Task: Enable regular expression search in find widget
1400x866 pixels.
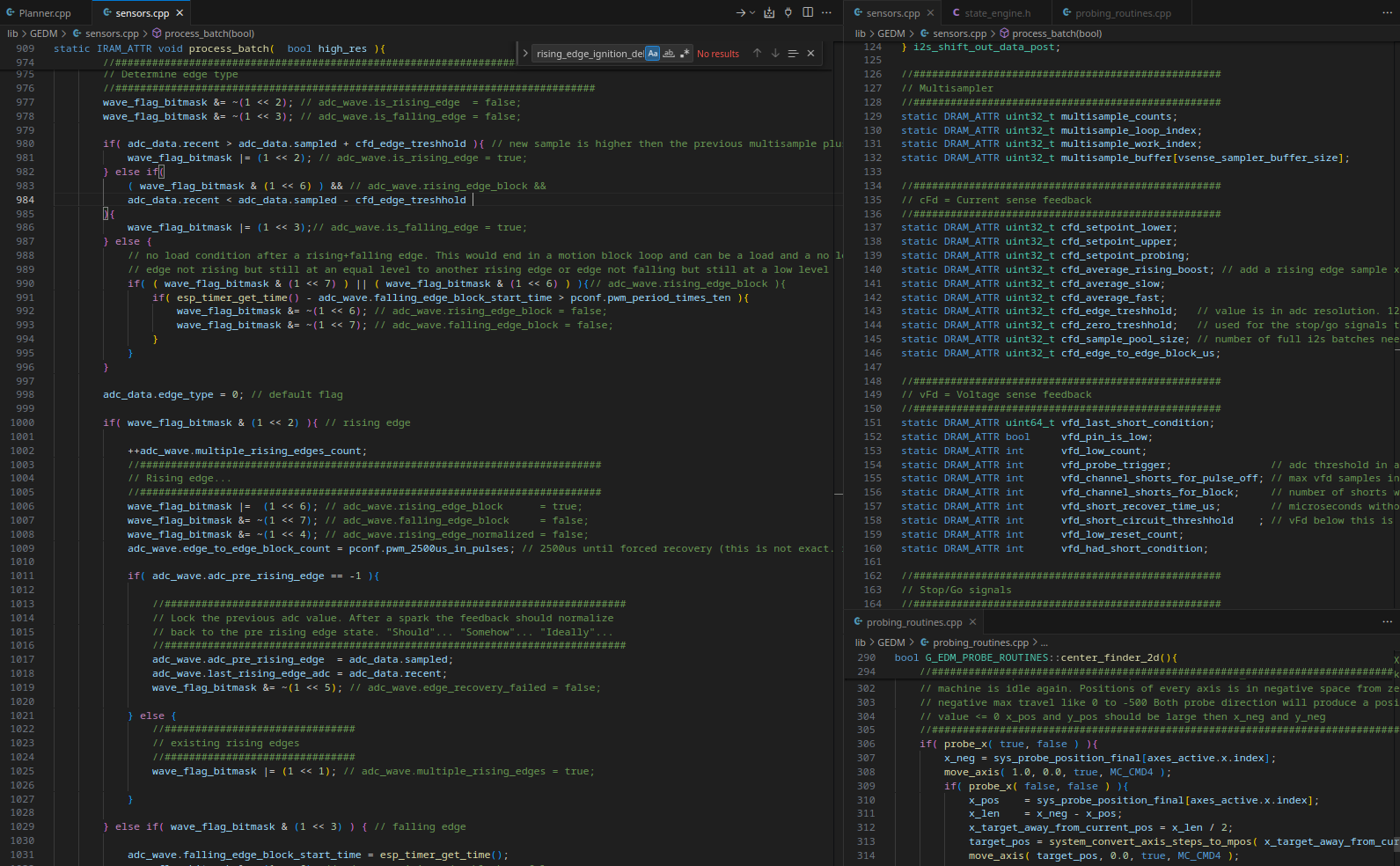Action: (x=685, y=54)
